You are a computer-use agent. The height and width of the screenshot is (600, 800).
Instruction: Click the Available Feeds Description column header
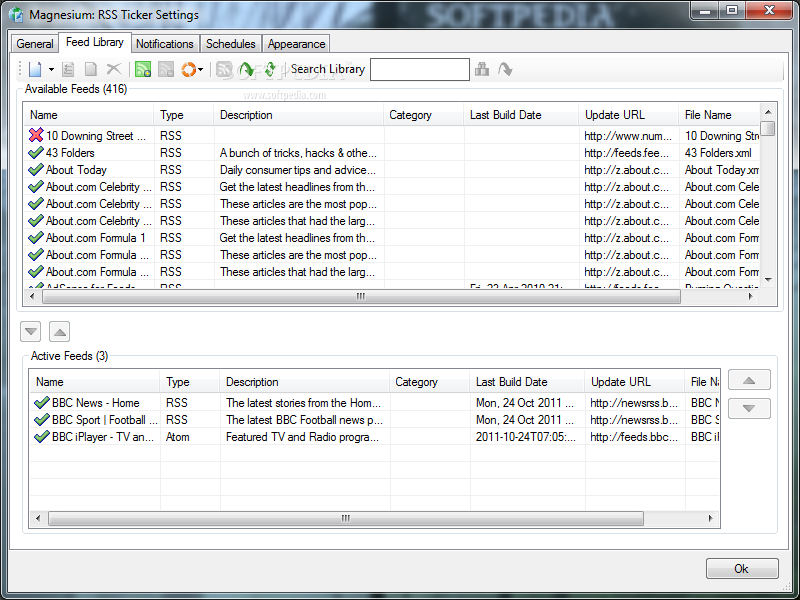[298, 115]
